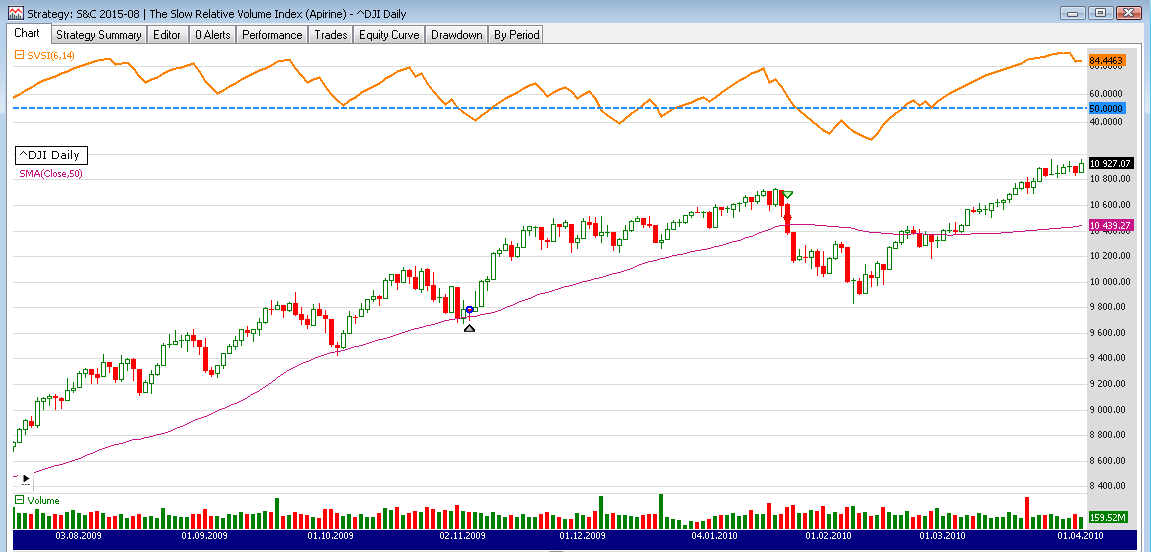Click the ^DJI Daily symbol label
Screen dimensions: 1151x552
(51, 155)
